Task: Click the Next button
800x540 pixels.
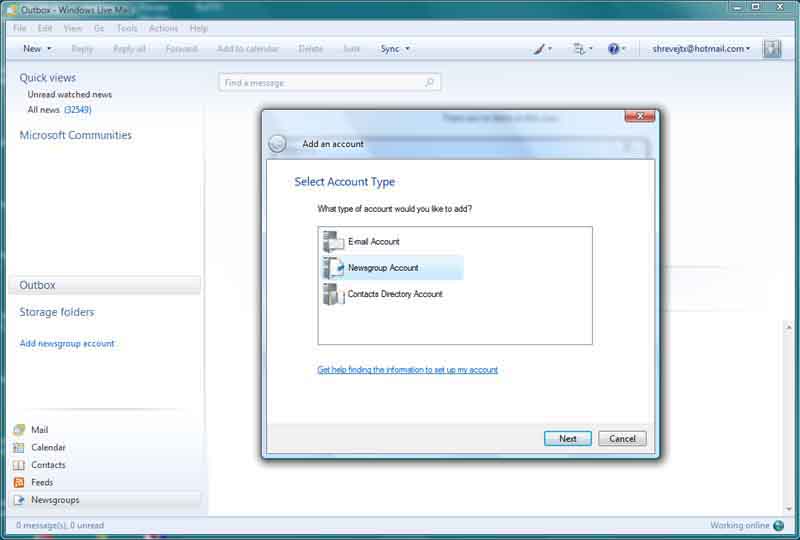Action: pos(567,438)
